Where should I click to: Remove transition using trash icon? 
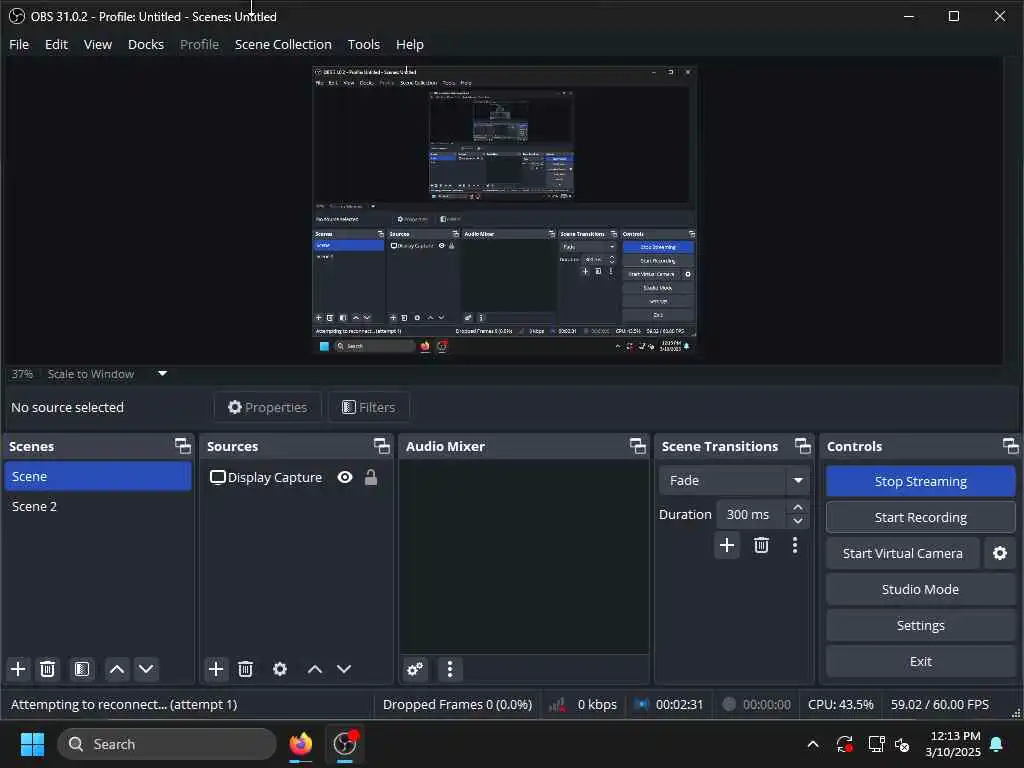[761, 545]
